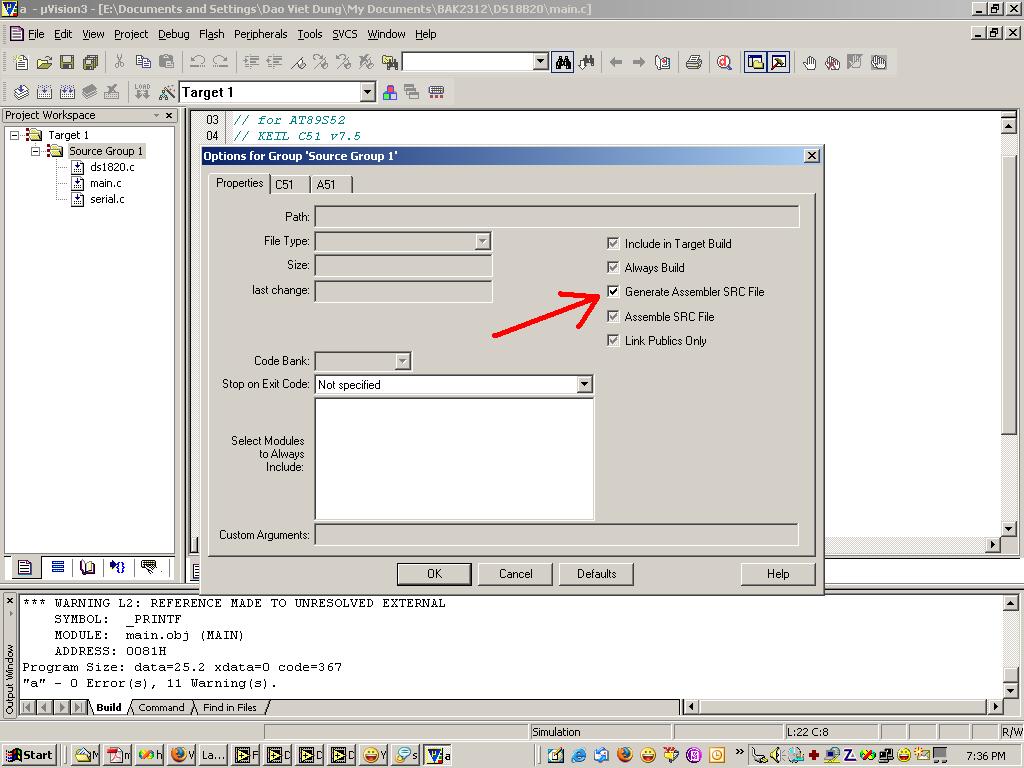
Task: Click the OK button in dialog
Action: click(x=434, y=574)
